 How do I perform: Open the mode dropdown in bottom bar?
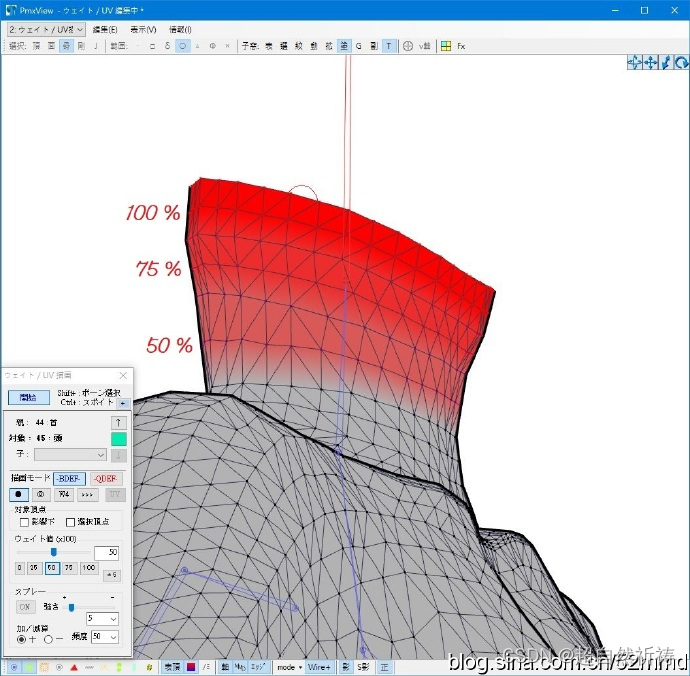(288, 666)
